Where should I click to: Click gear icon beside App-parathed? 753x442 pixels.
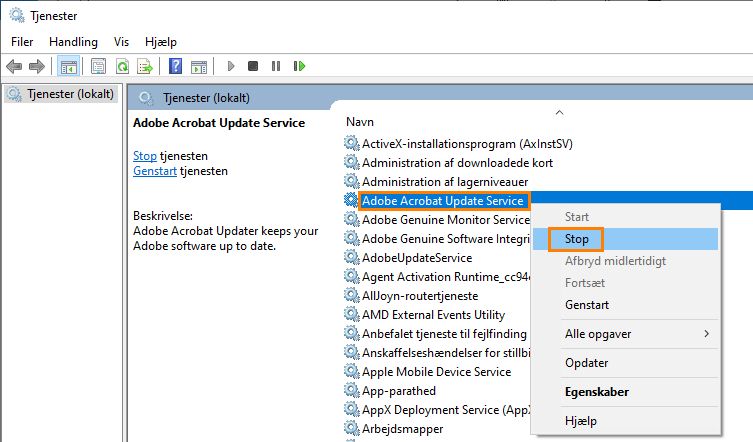coord(352,390)
